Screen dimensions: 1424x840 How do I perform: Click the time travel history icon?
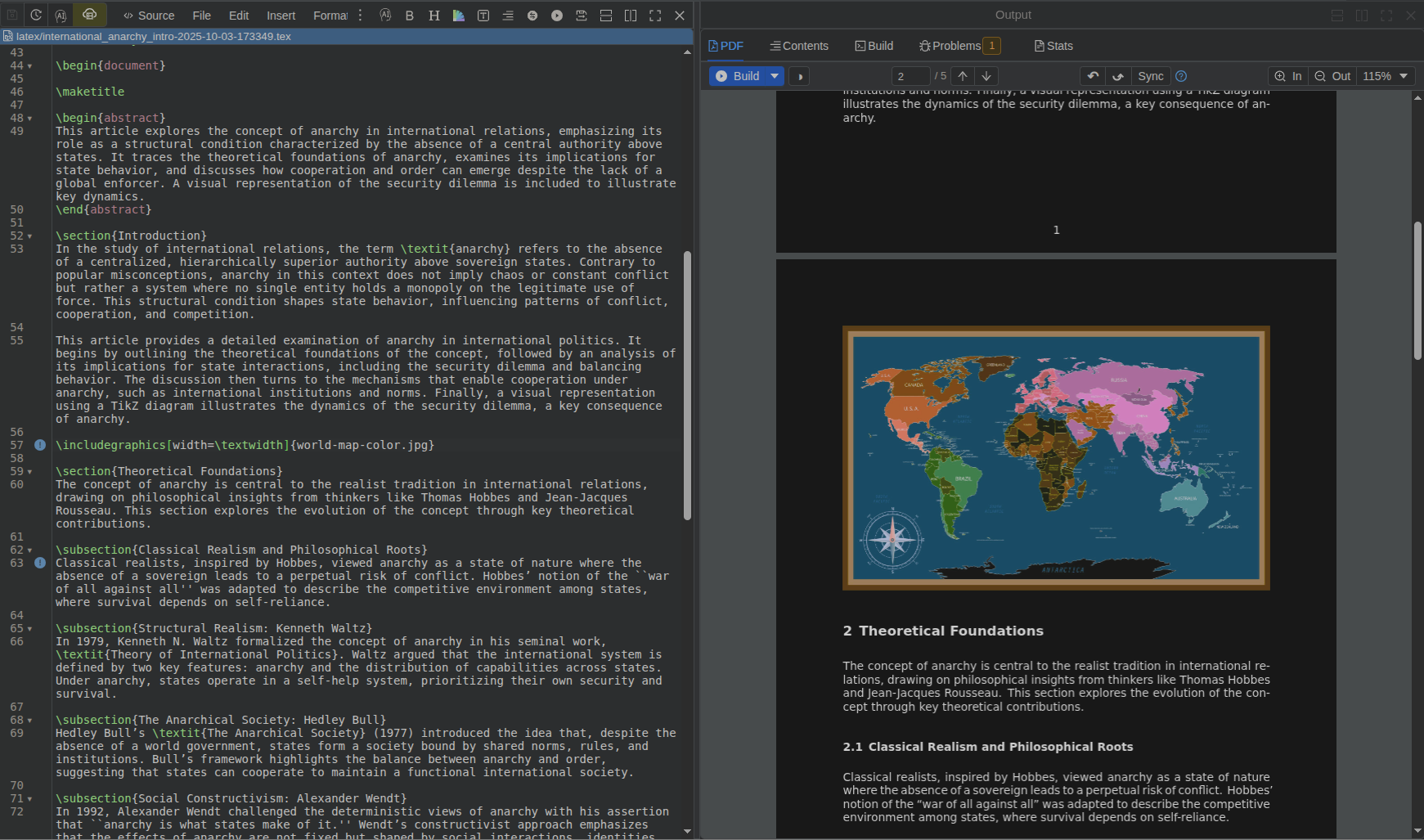tap(36, 15)
